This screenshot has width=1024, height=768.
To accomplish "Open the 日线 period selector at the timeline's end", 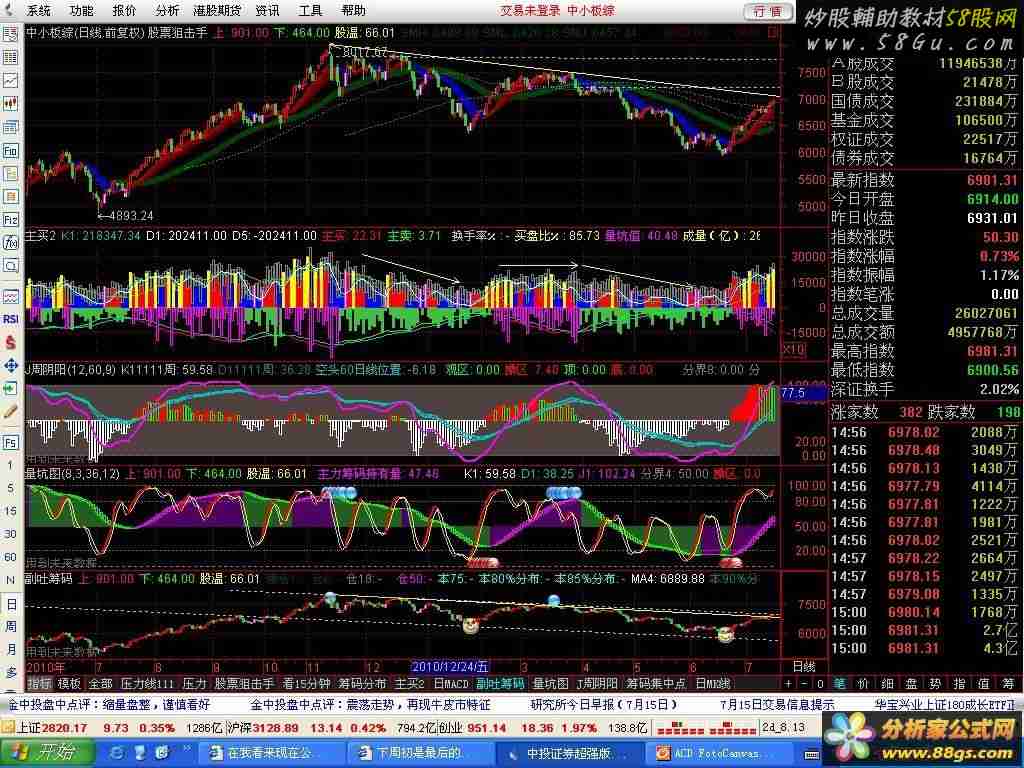I will point(804,667).
